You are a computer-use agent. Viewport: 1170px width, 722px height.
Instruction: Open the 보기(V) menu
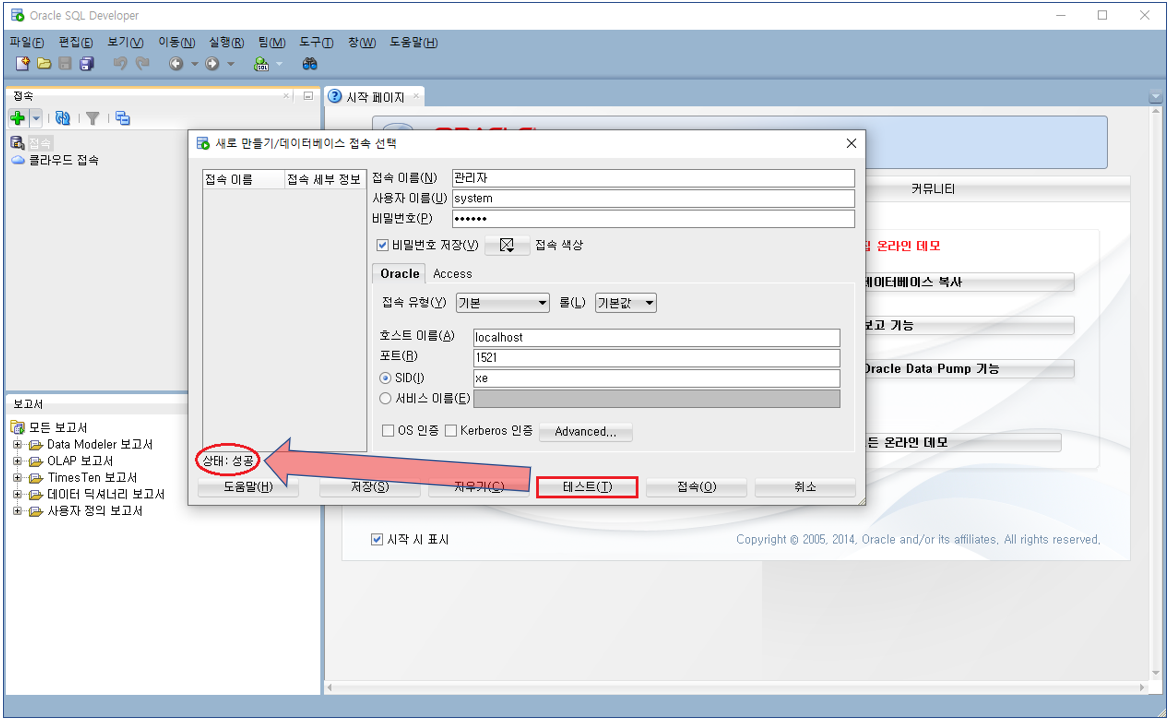125,43
